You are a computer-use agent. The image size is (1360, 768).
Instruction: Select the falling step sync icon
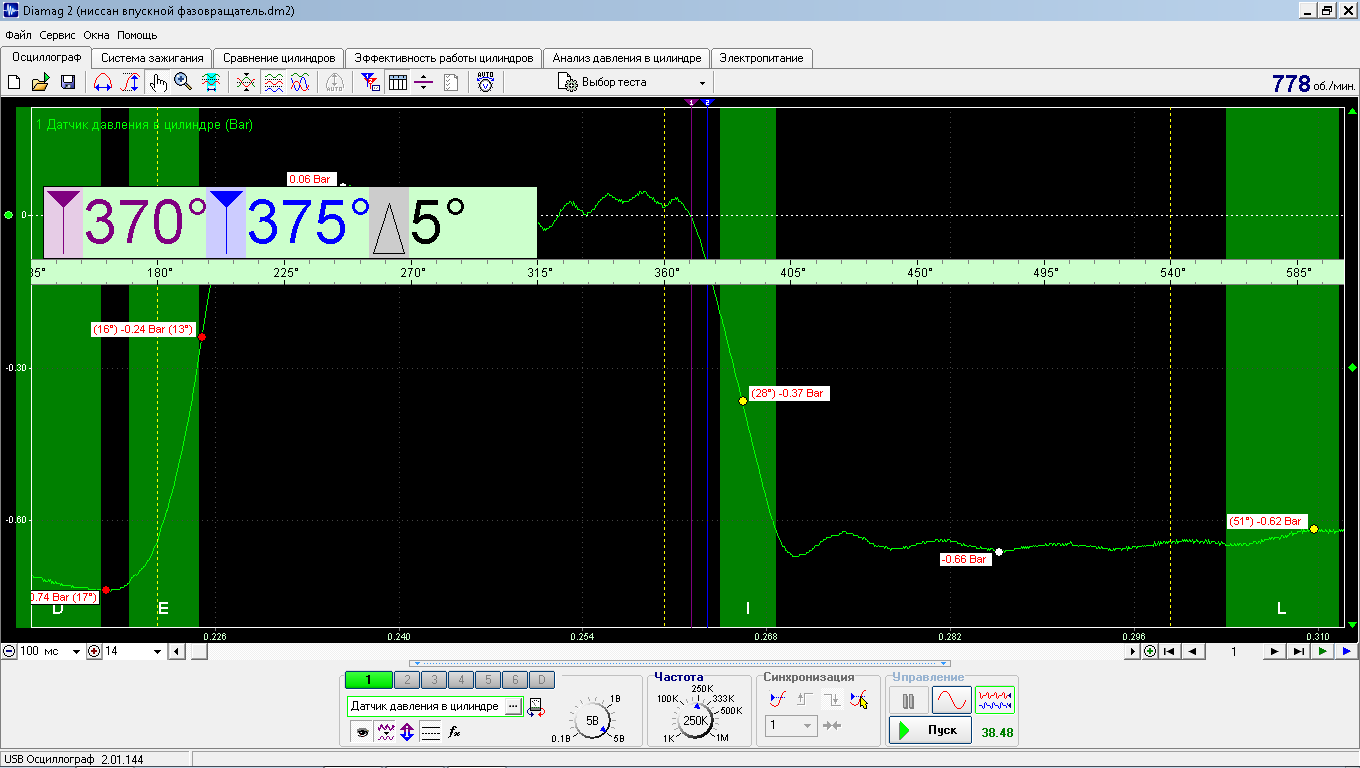832,700
